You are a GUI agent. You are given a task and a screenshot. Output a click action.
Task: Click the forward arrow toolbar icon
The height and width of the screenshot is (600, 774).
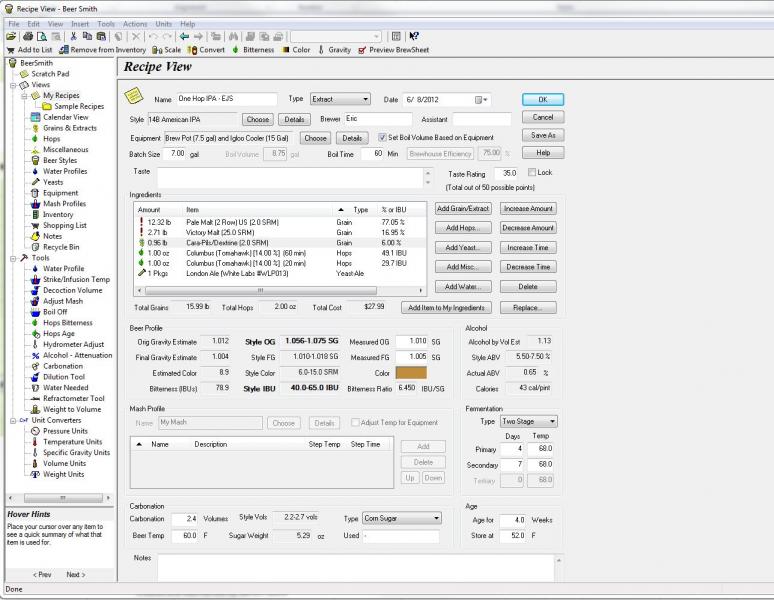pos(198,37)
